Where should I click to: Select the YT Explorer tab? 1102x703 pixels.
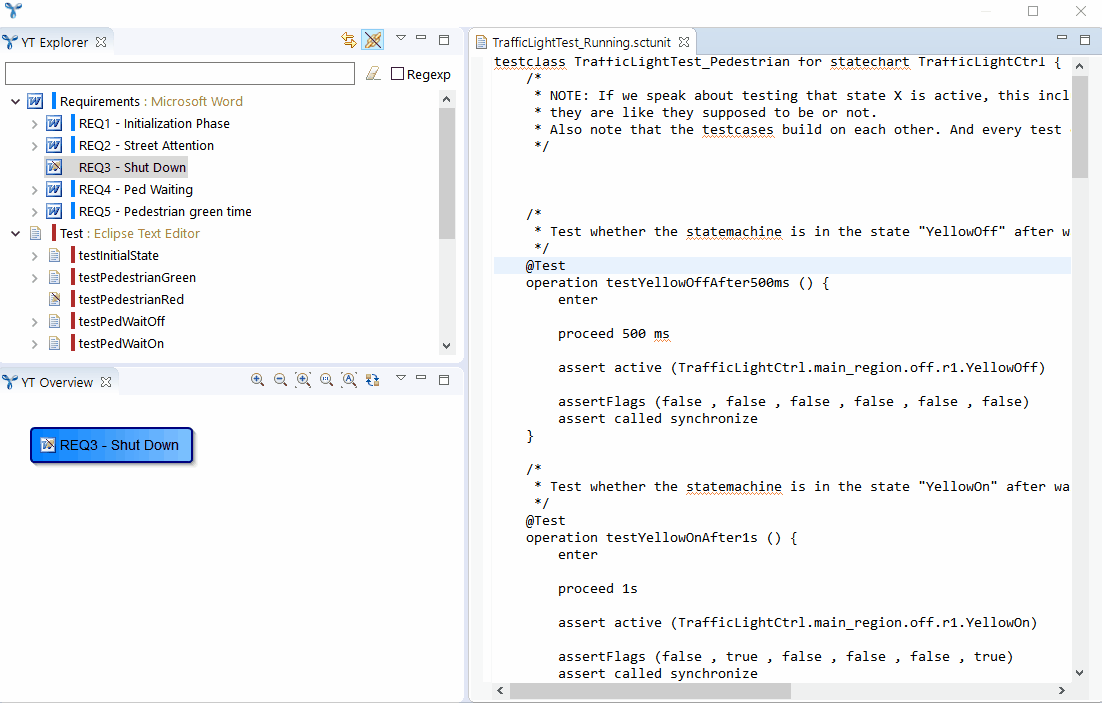click(54, 42)
